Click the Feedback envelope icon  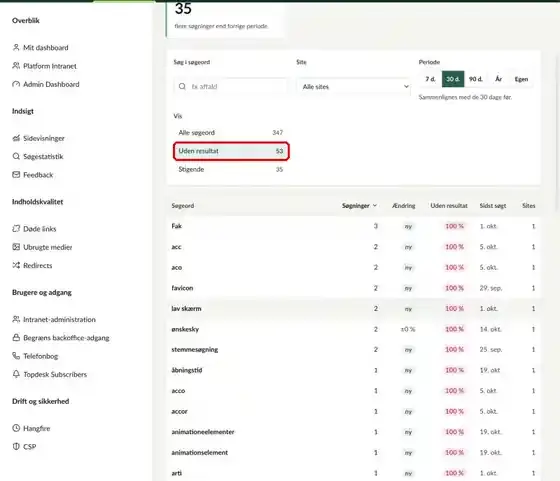click(x=16, y=175)
